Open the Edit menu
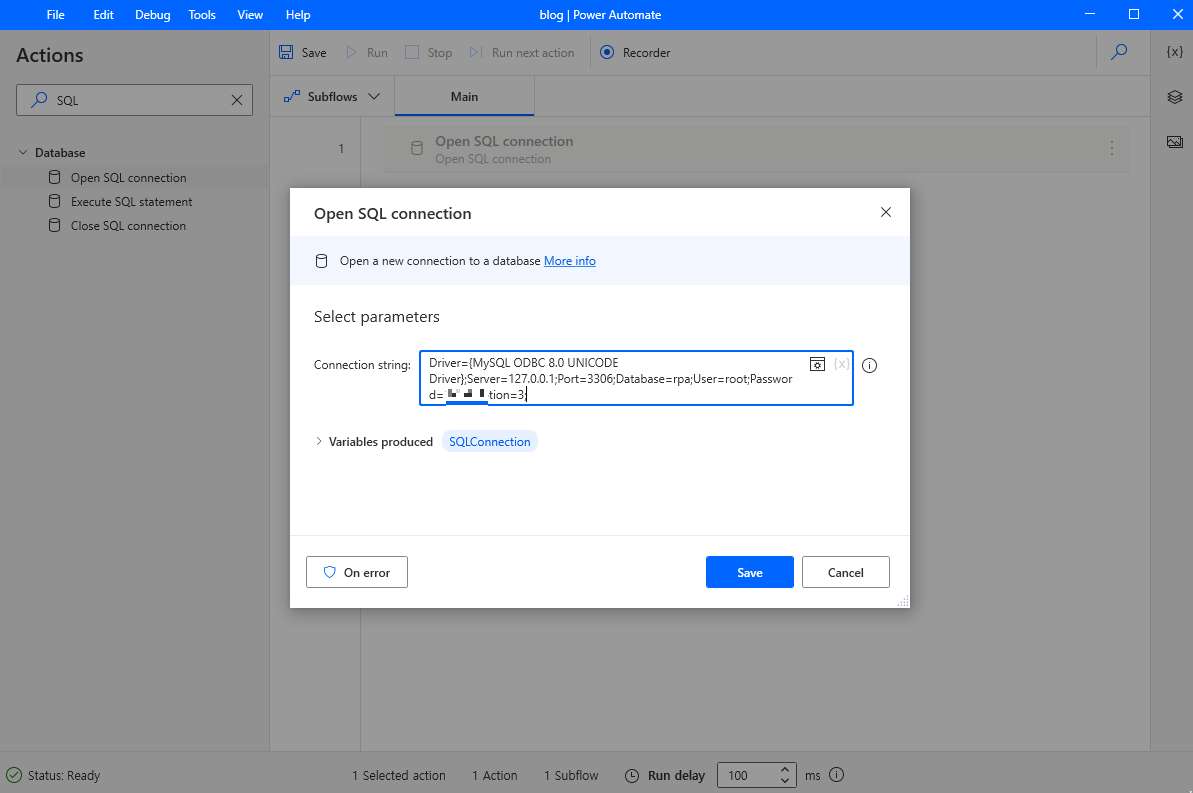The width and height of the screenshot is (1193, 793). (x=103, y=14)
